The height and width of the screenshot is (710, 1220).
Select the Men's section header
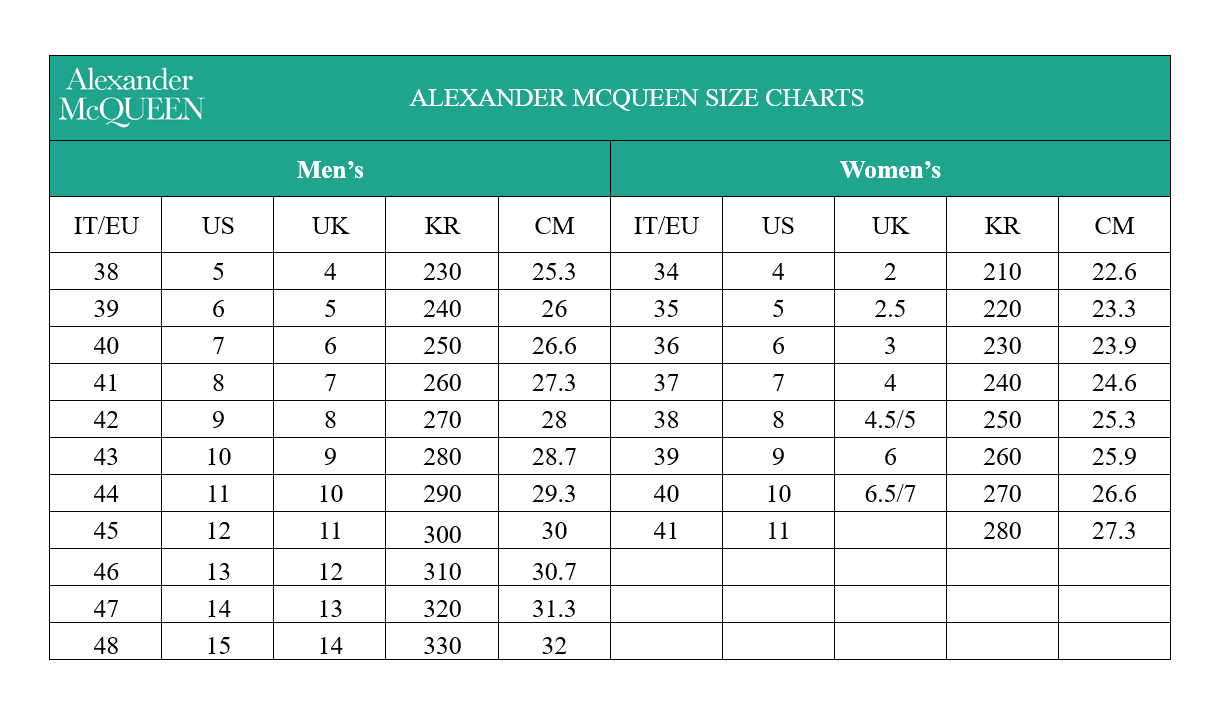330,169
